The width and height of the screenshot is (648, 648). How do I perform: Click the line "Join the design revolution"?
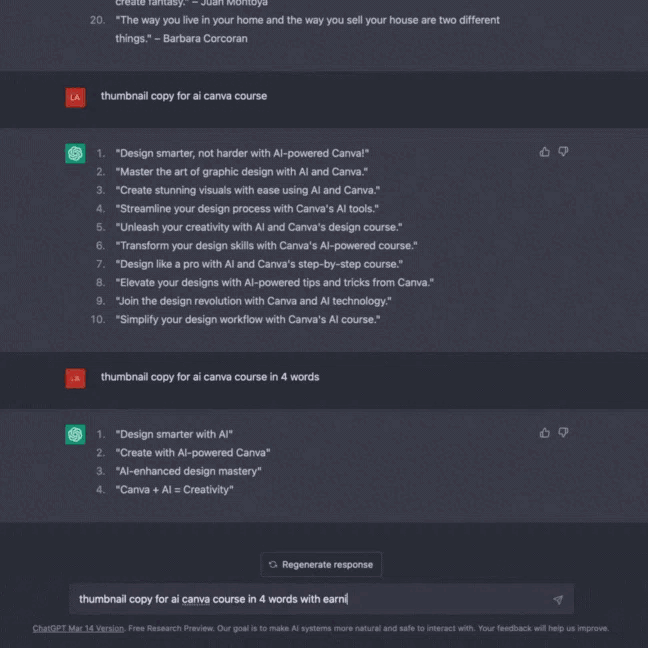pos(253,301)
